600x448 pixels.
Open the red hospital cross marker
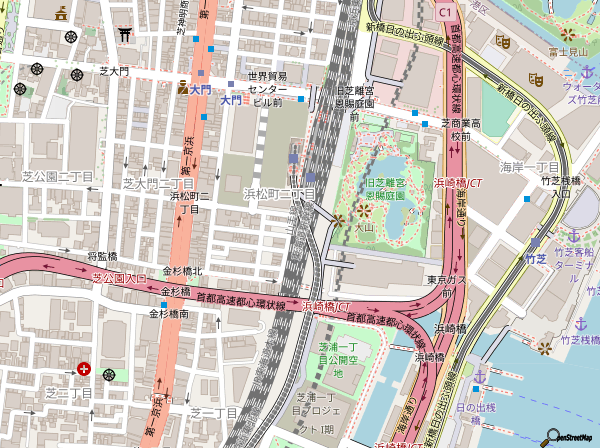(x=83, y=370)
